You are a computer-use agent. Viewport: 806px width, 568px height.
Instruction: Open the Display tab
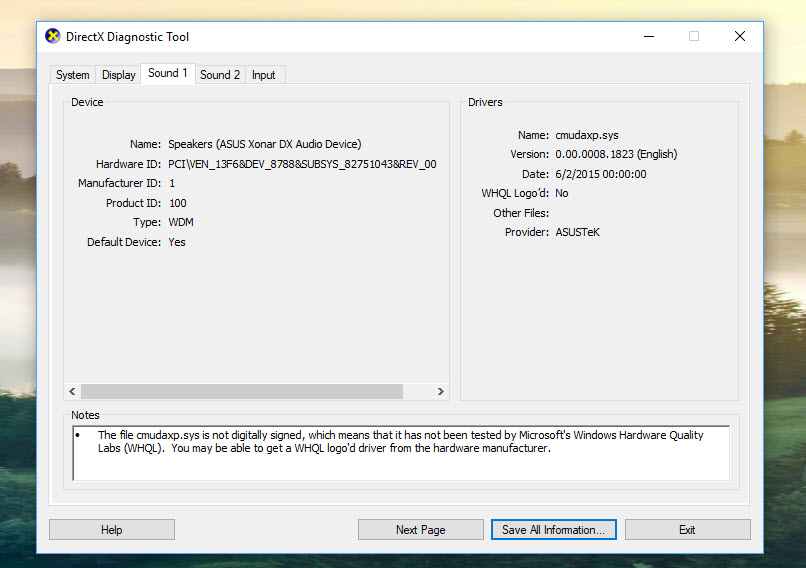click(118, 75)
